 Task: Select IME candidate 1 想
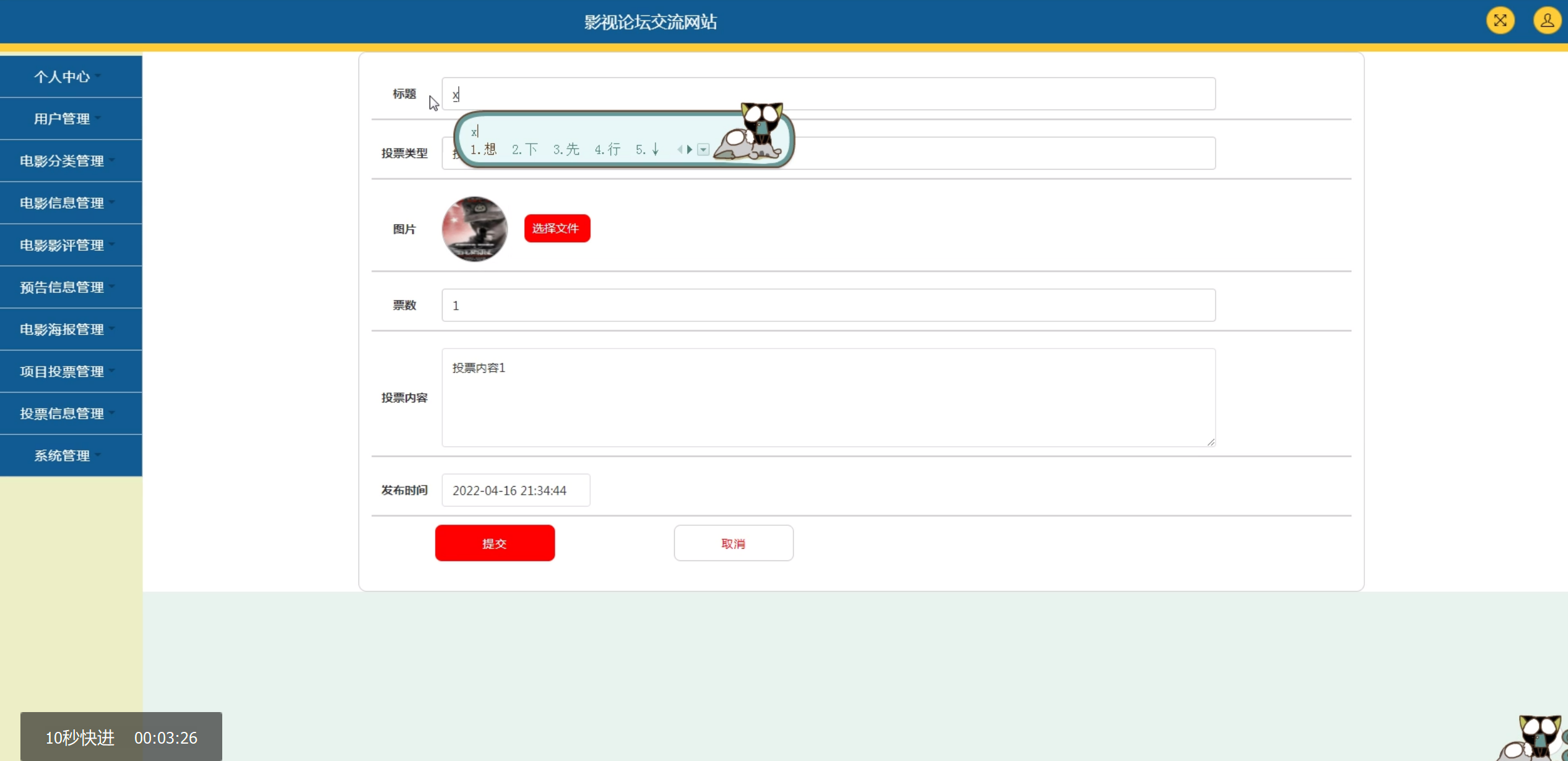(x=483, y=149)
